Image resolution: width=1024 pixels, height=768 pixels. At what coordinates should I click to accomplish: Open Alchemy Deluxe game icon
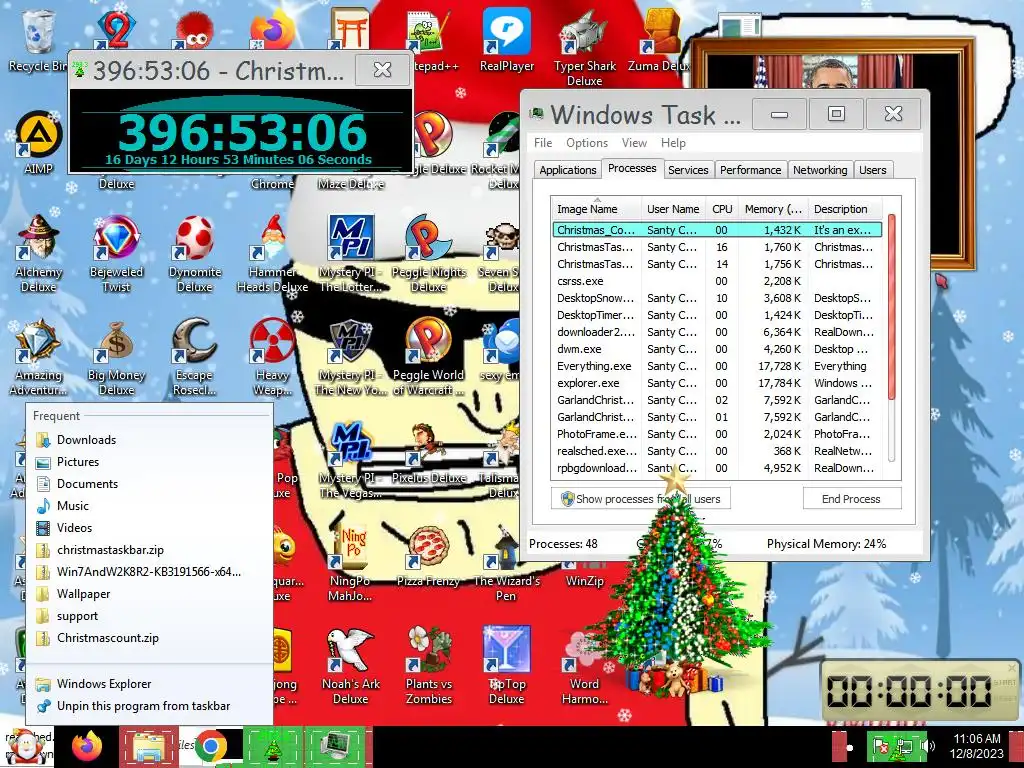pos(38,253)
